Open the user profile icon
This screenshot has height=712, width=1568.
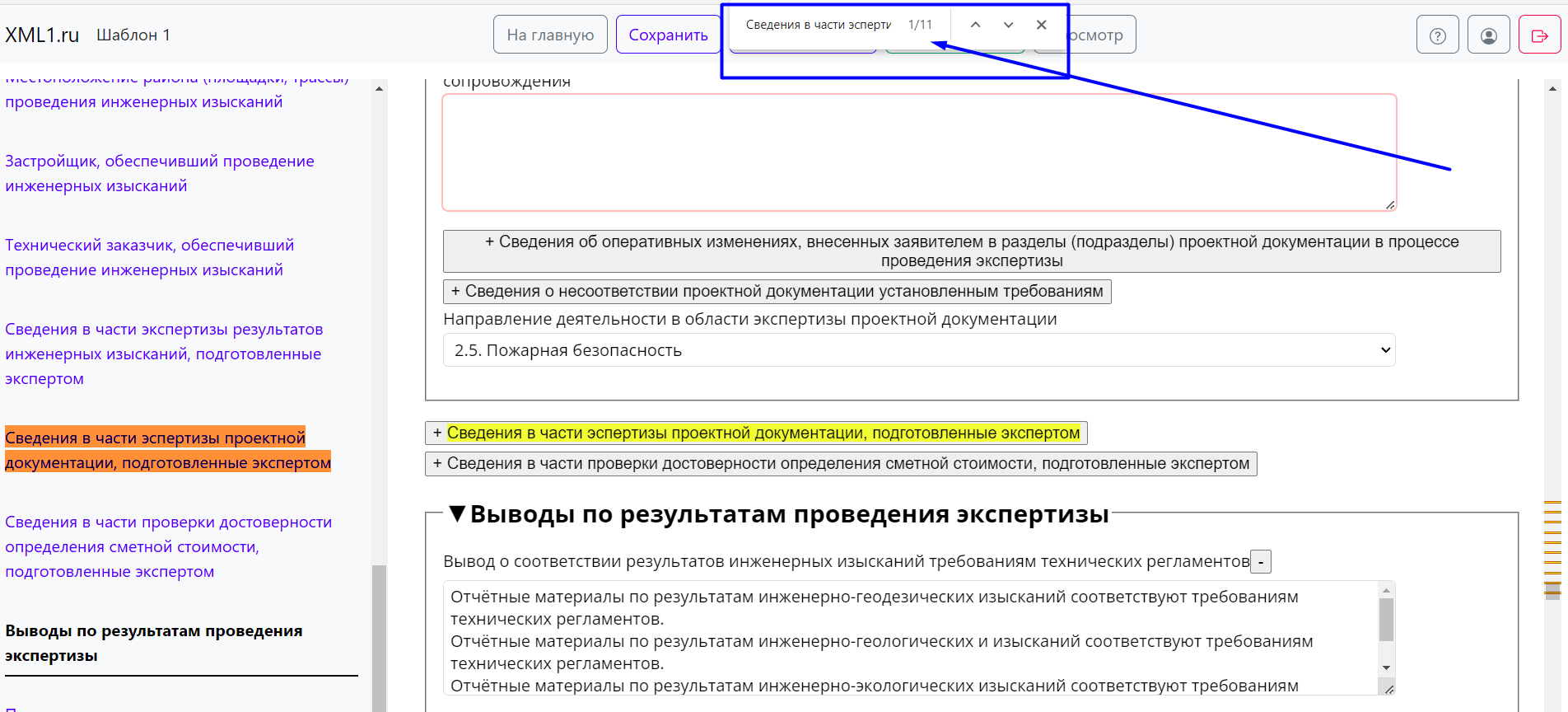tap(1488, 35)
